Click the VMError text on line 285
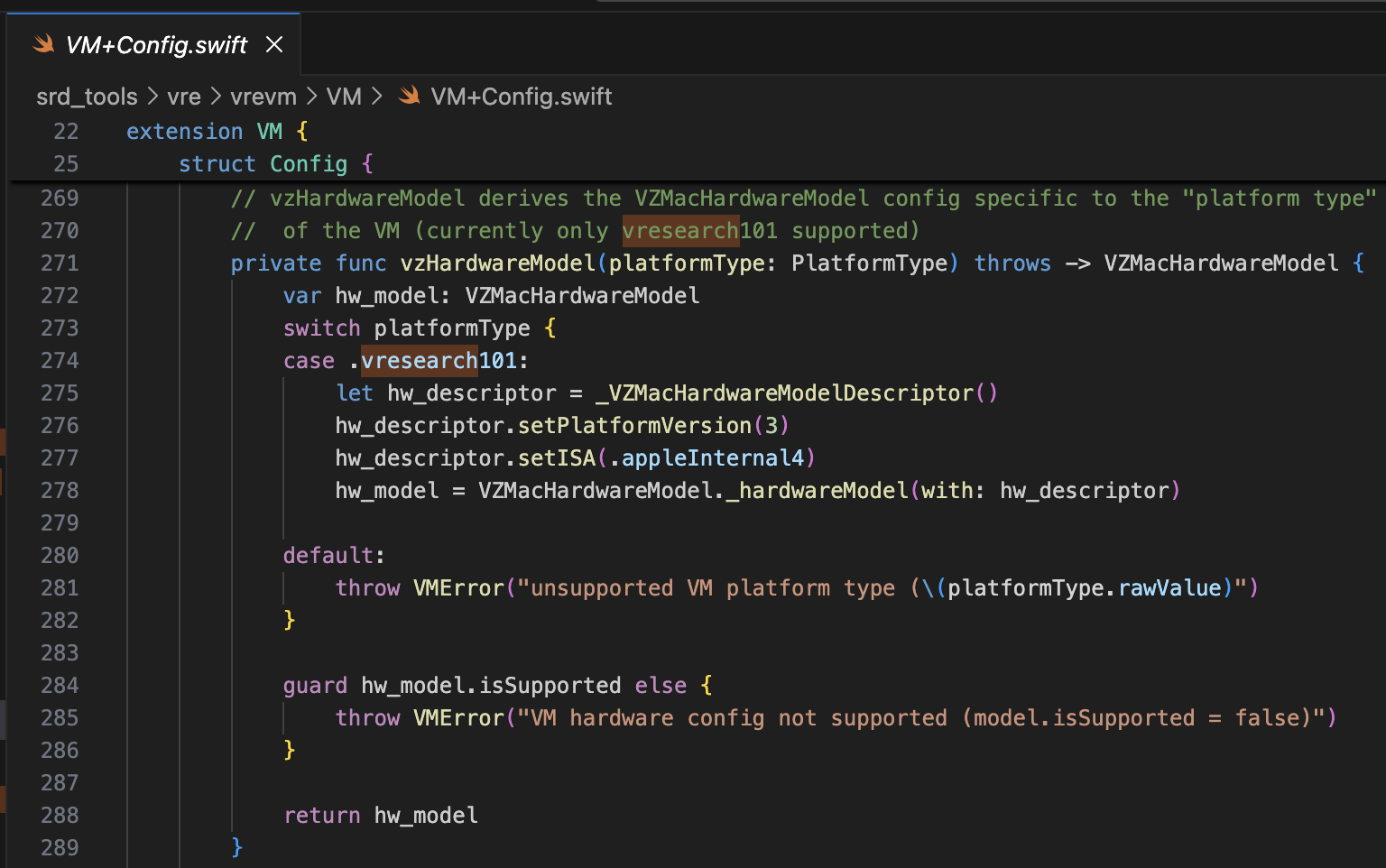Viewport: 1386px width, 868px height. coord(458,717)
